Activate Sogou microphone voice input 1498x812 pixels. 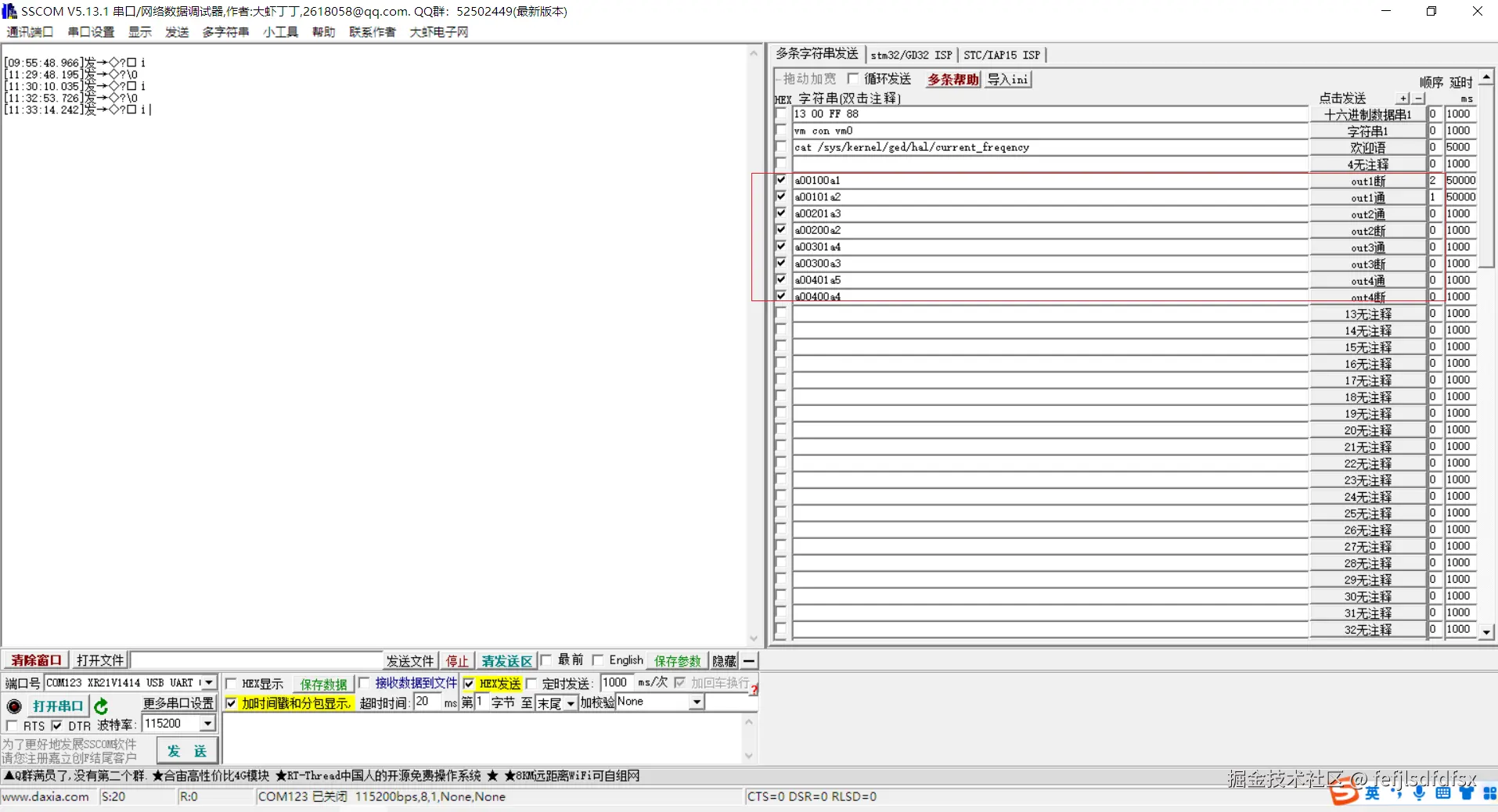[1420, 793]
